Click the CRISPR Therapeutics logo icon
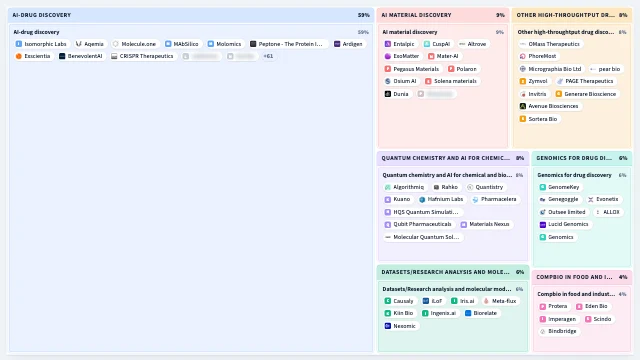The image size is (640, 360). coord(114,56)
